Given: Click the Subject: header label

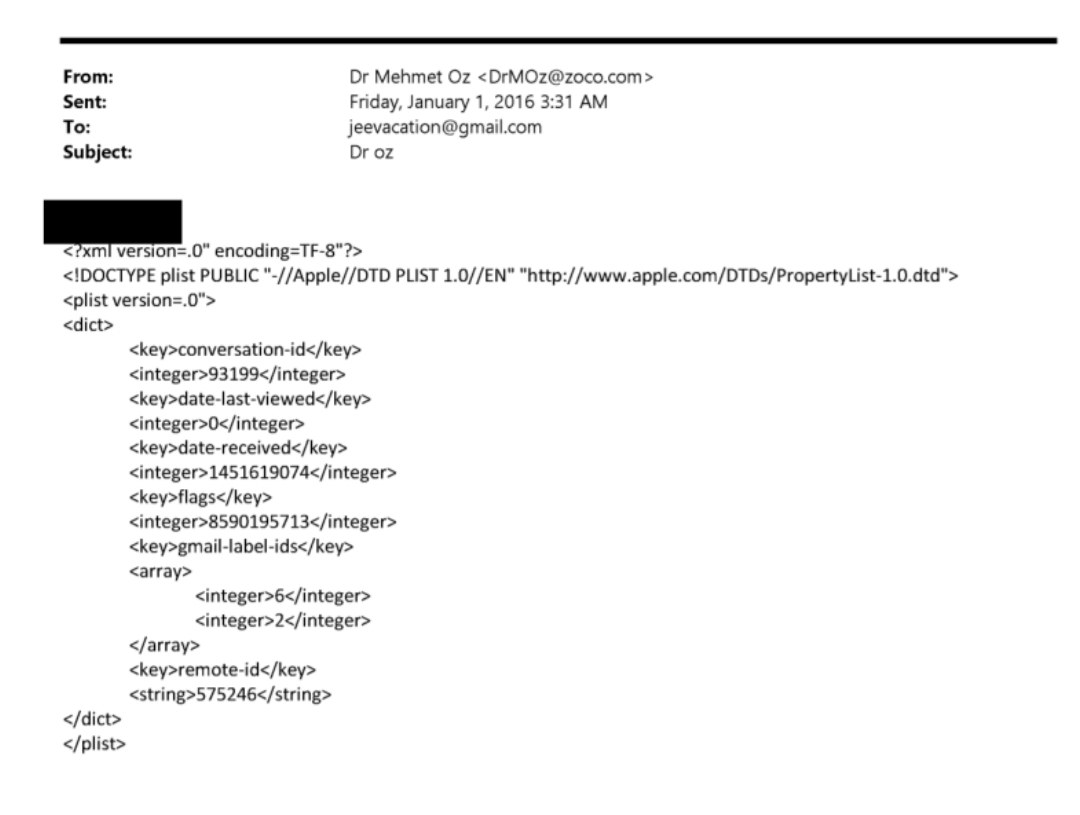Looking at the screenshot, I should 97,152.
